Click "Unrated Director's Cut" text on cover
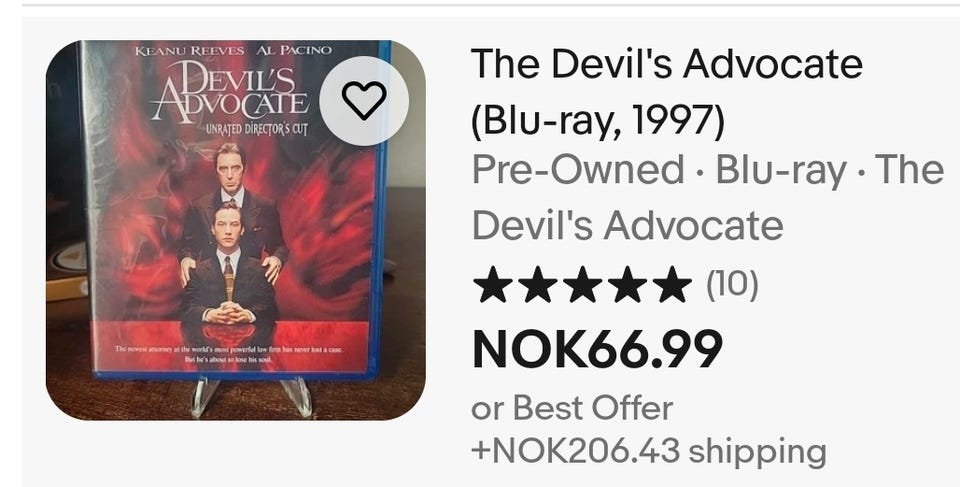960x487 pixels. (257, 129)
